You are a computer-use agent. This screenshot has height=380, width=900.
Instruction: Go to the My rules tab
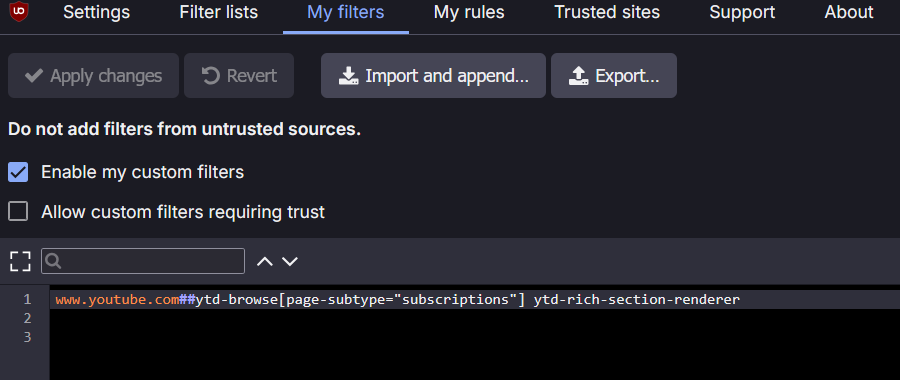(x=469, y=12)
